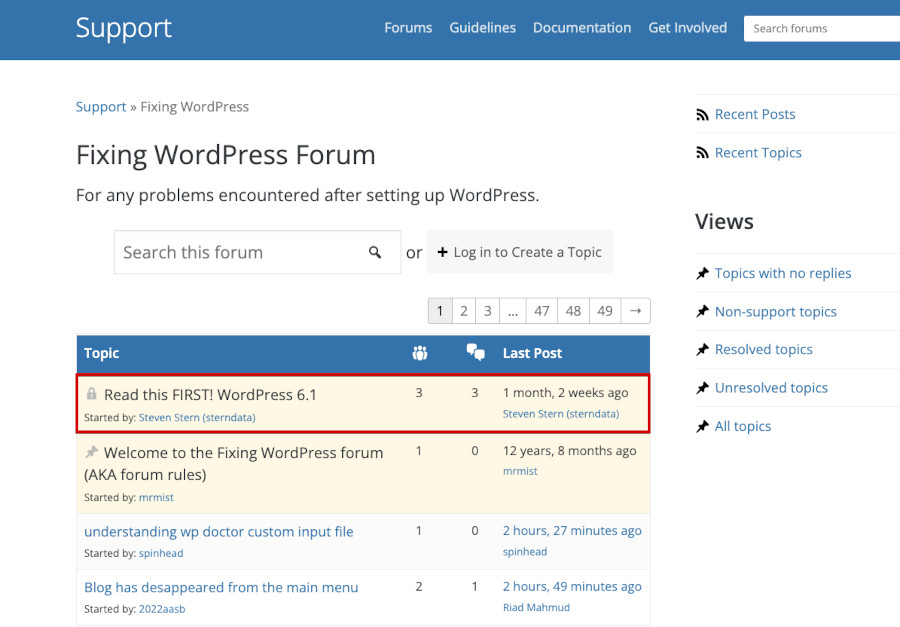Click the lock icon on Read this FIRST topic
The width and height of the screenshot is (900, 627).
click(x=91, y=394)
